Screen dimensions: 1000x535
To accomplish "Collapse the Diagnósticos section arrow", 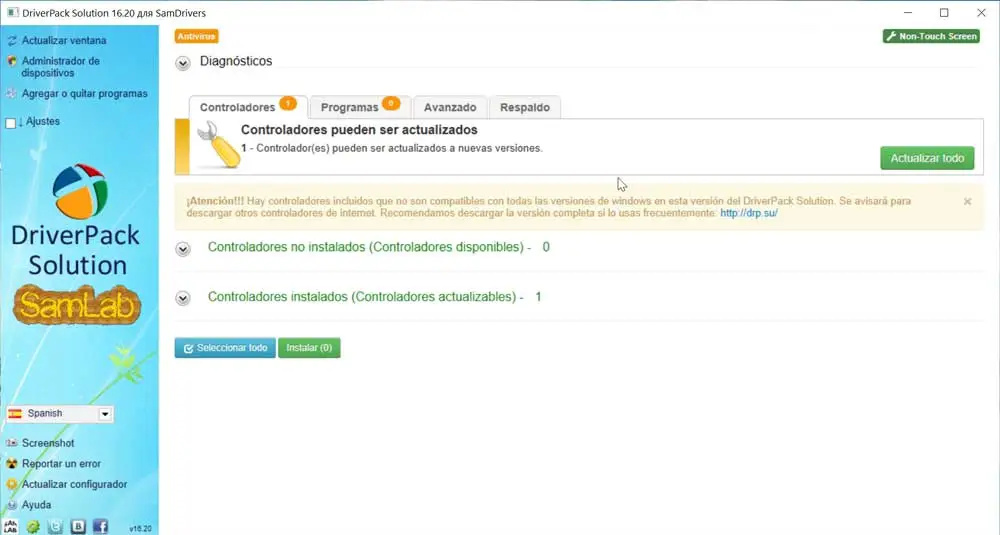I will [x=183, y=63].
